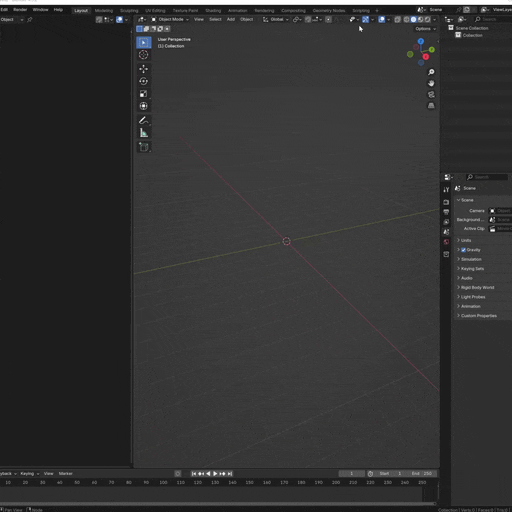Play the animation in reverse
Viewport: 512px width, 512px height.
208,474
